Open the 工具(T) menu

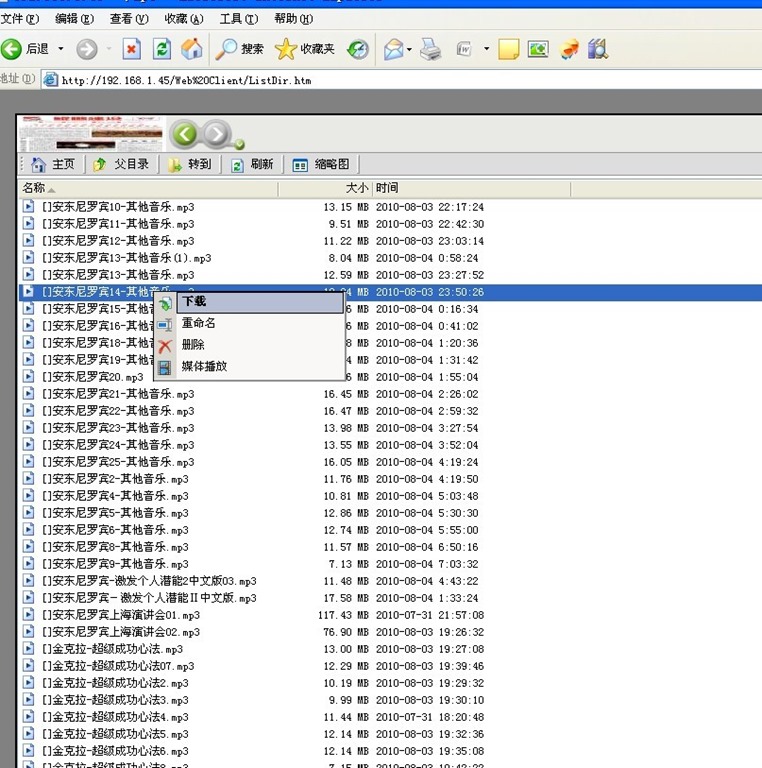(237, 19)
